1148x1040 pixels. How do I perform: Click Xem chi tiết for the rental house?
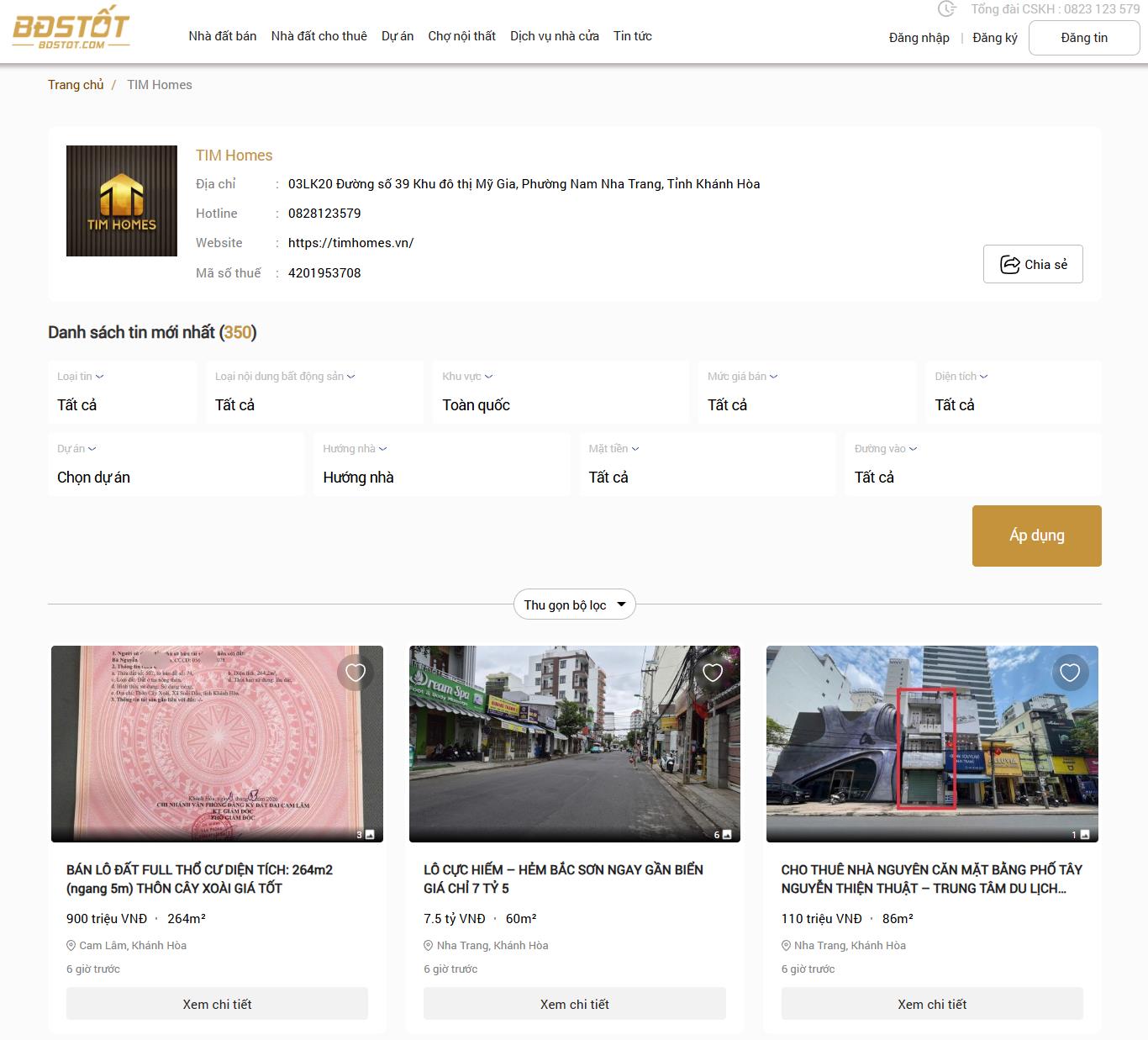[x=932, y=1004]
